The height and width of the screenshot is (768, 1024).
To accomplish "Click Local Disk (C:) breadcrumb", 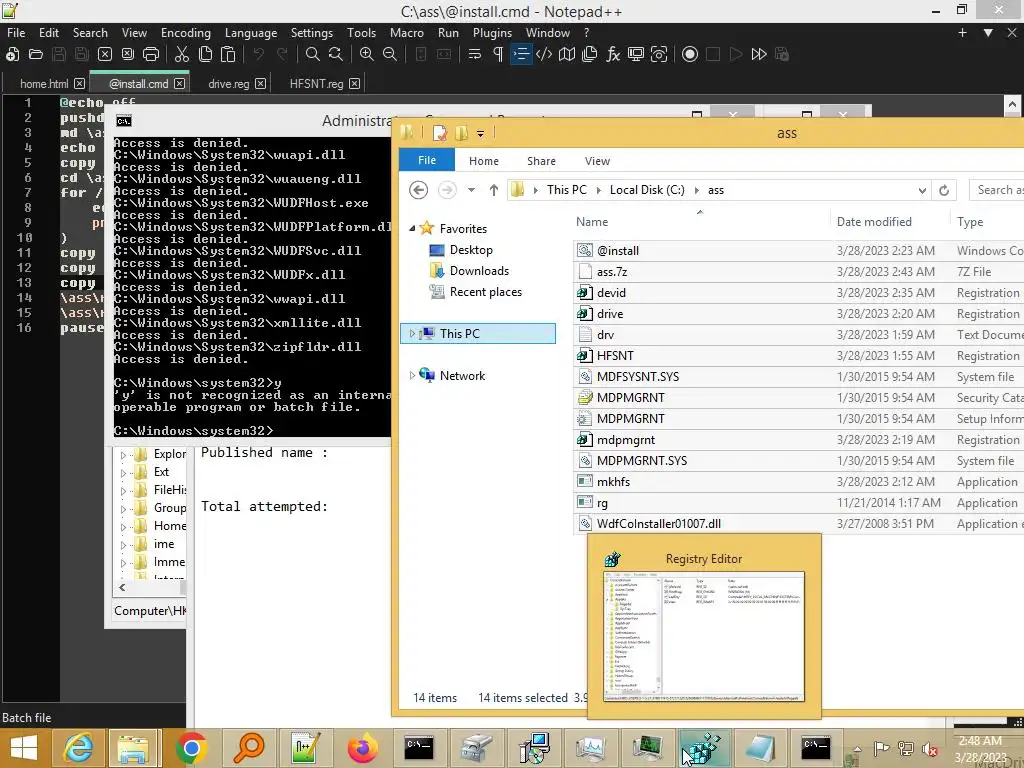I will [647, 190].
